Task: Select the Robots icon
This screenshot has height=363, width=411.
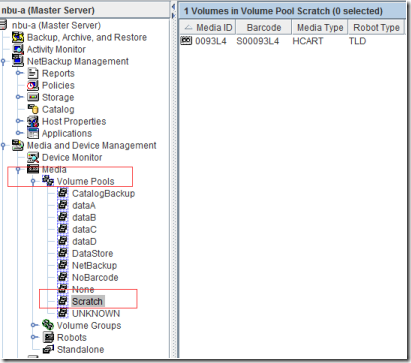Action: 48,337
